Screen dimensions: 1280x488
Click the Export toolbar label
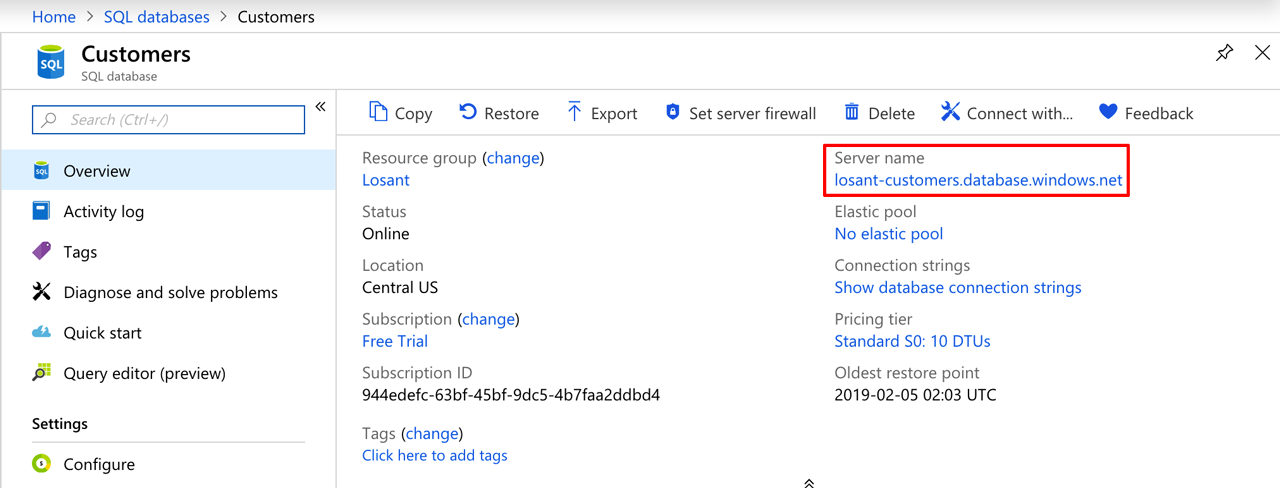[614, 113]
